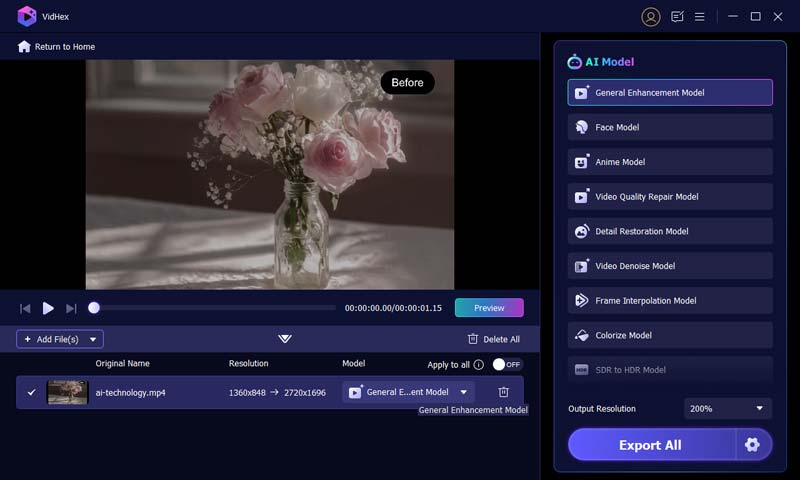This screenshot has width=800, height=480.
Task: Select the Detail Restoration Model
Action: (x=670, y=231)
